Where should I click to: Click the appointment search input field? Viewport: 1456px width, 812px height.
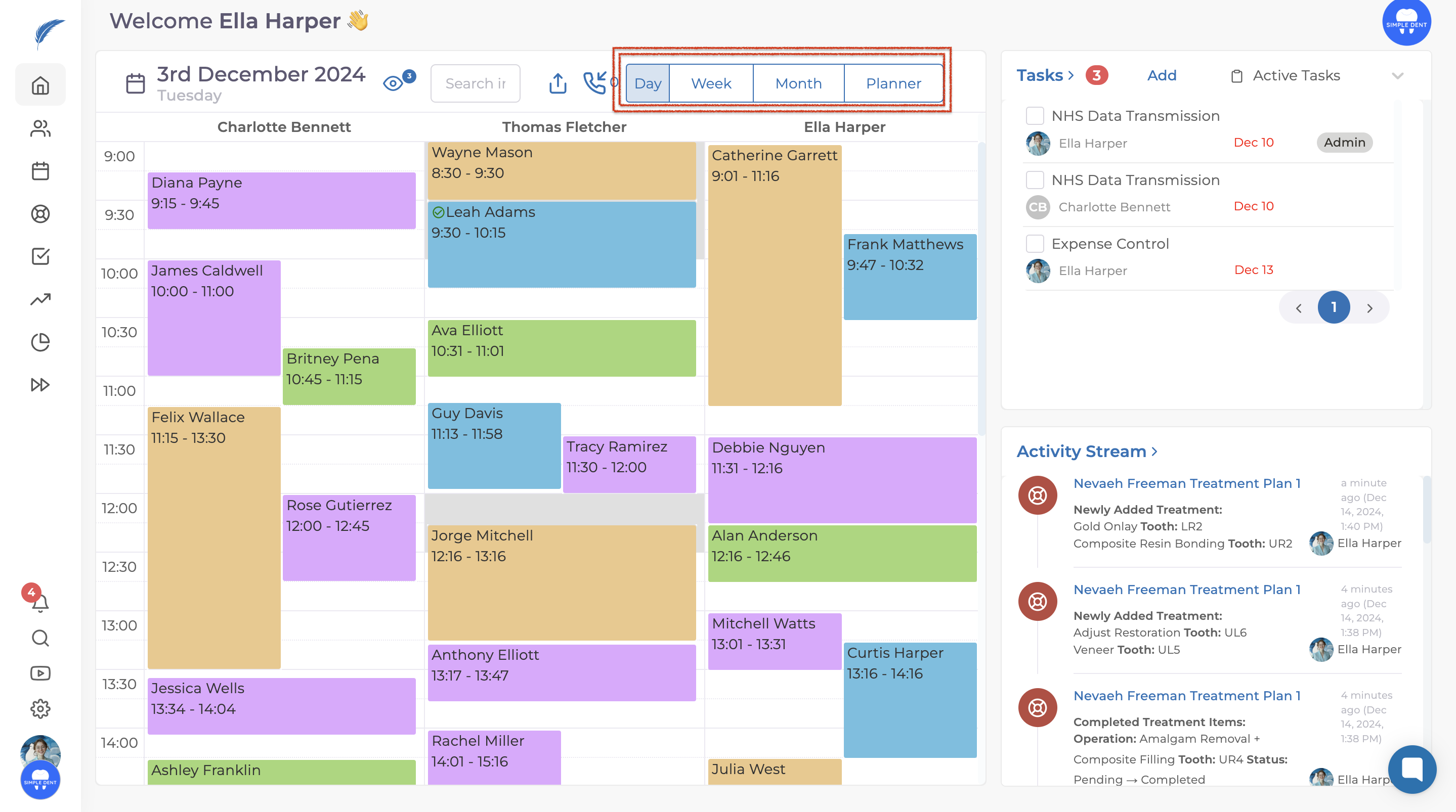coord(475,83)
